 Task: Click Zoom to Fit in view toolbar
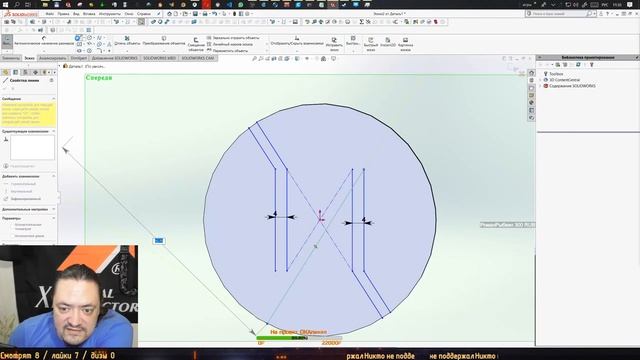(x=254, y=59)
